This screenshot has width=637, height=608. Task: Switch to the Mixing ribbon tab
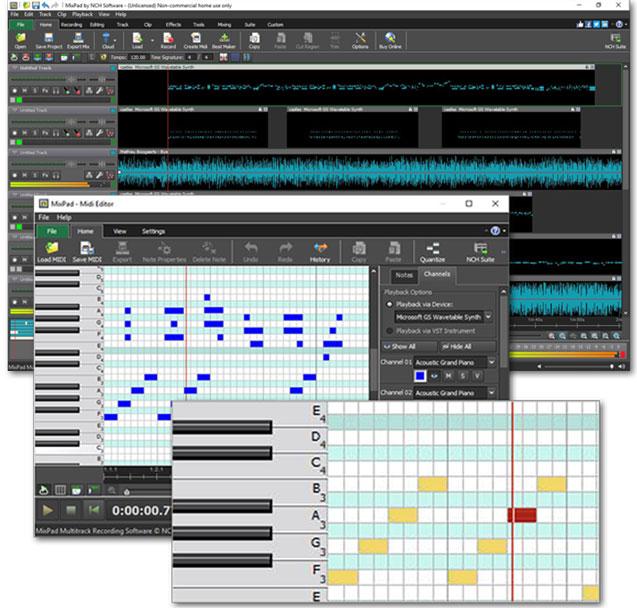coord(224,25)
